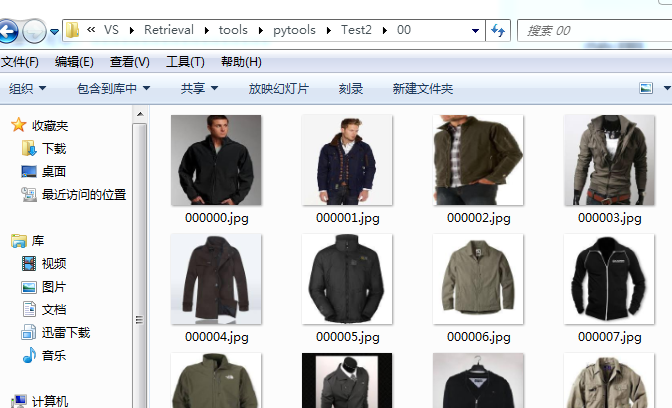The width and height of the screenshot is (672, 408).
Task: Select thumbnail 000000.jpg black jacket
Action: click(x=216, y=160)
